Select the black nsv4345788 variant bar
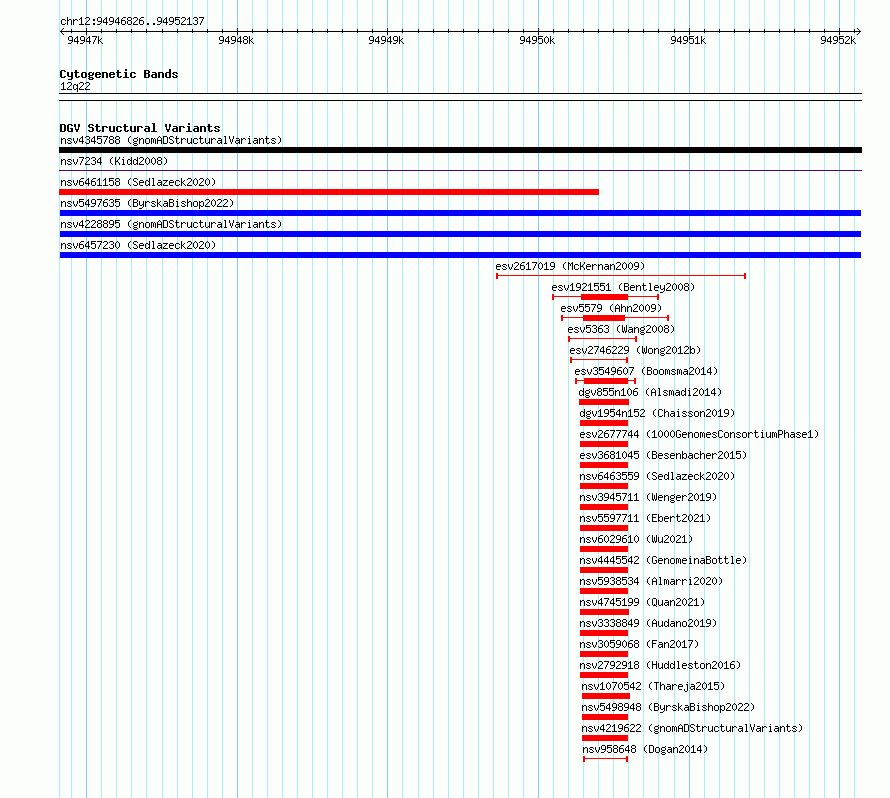 pyautogui.click(x=460, y=150)
